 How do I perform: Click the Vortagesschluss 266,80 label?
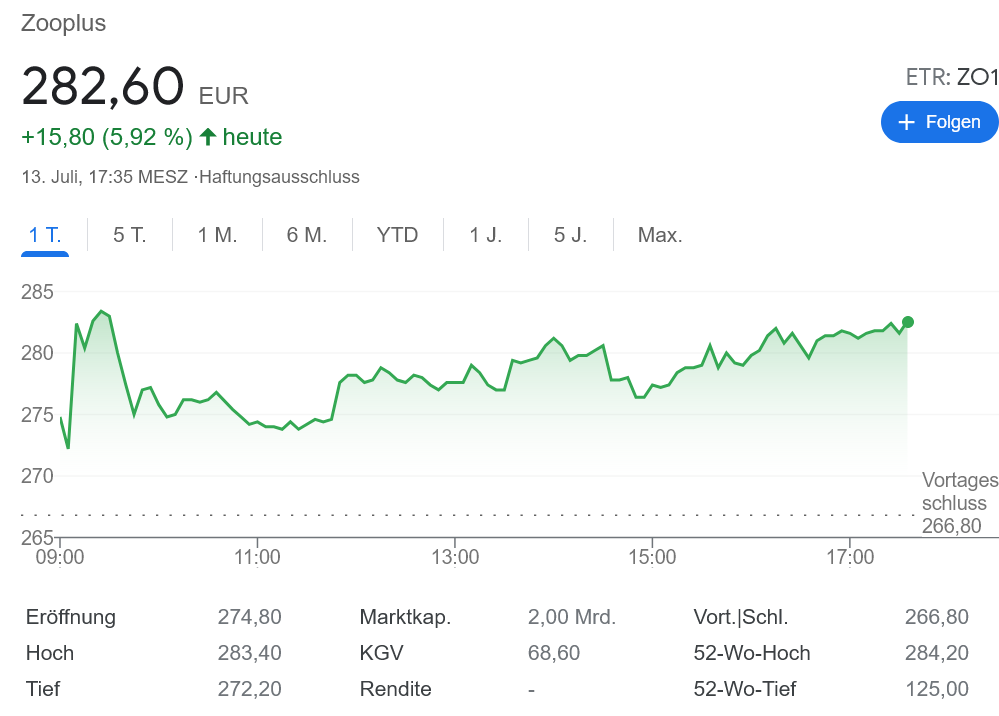coord(959,503)
